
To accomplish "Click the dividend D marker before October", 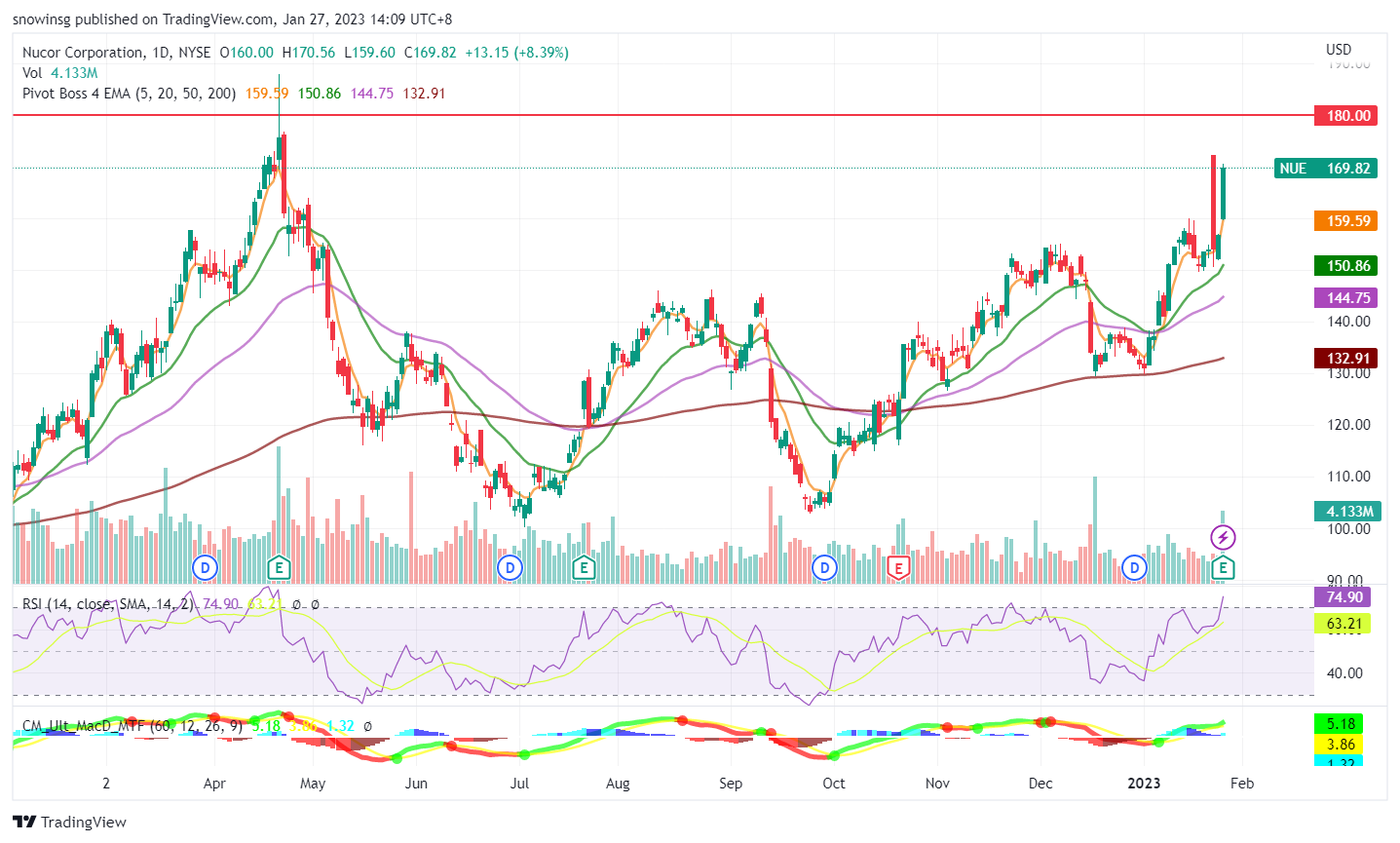I will (825, 567).
